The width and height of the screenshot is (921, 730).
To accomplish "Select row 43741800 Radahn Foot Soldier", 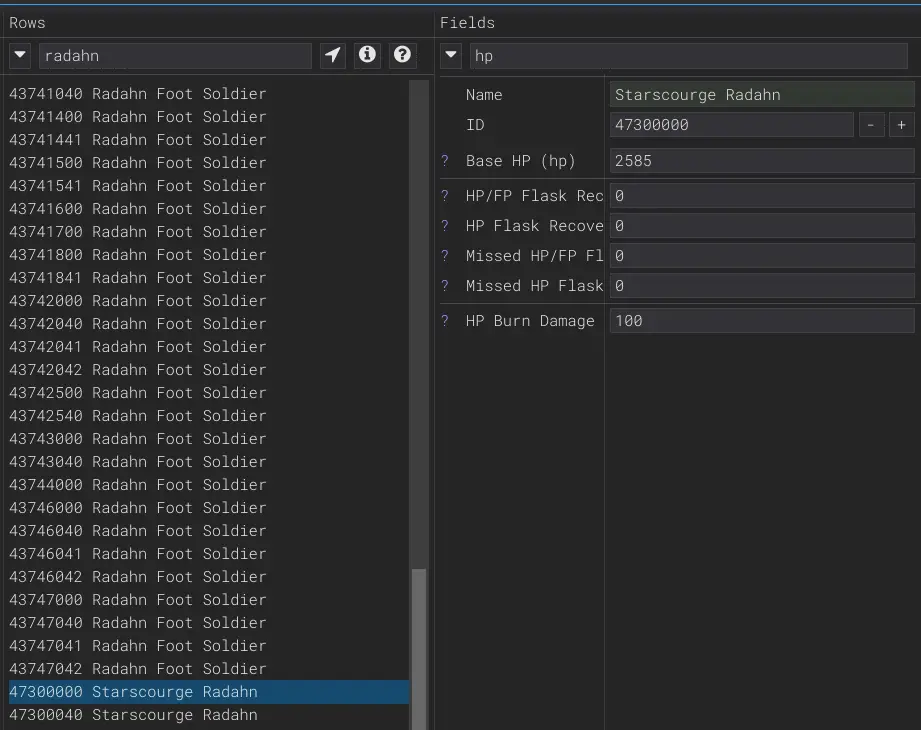I will (209, 254).
